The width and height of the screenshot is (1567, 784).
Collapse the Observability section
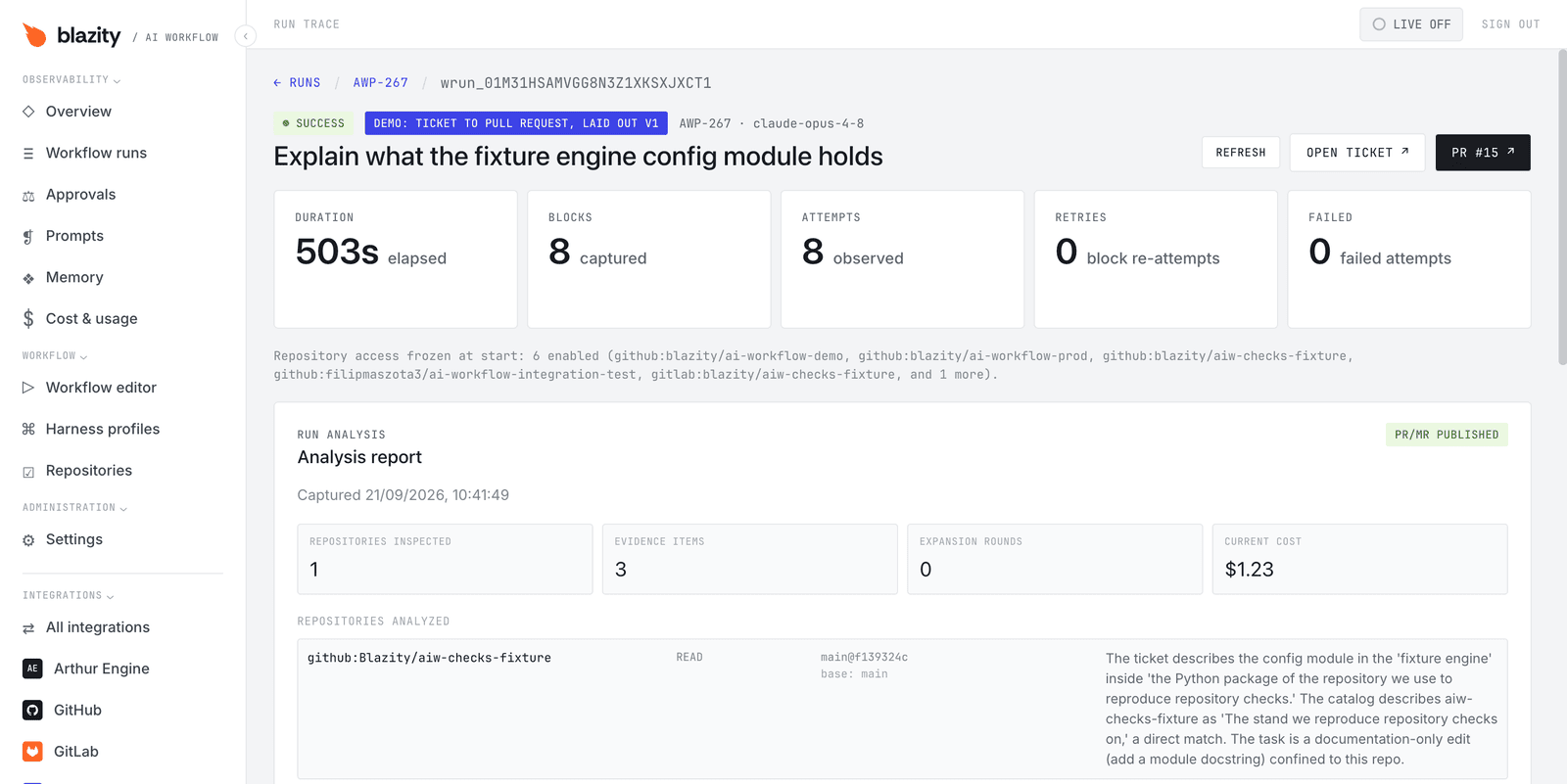click(71, 80)
